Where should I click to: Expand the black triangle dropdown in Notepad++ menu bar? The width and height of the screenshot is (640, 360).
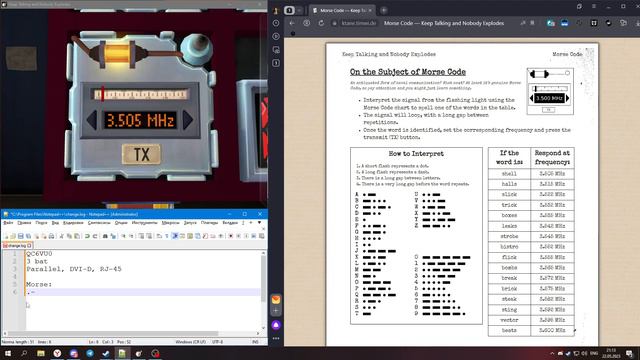tap(259, 222)
